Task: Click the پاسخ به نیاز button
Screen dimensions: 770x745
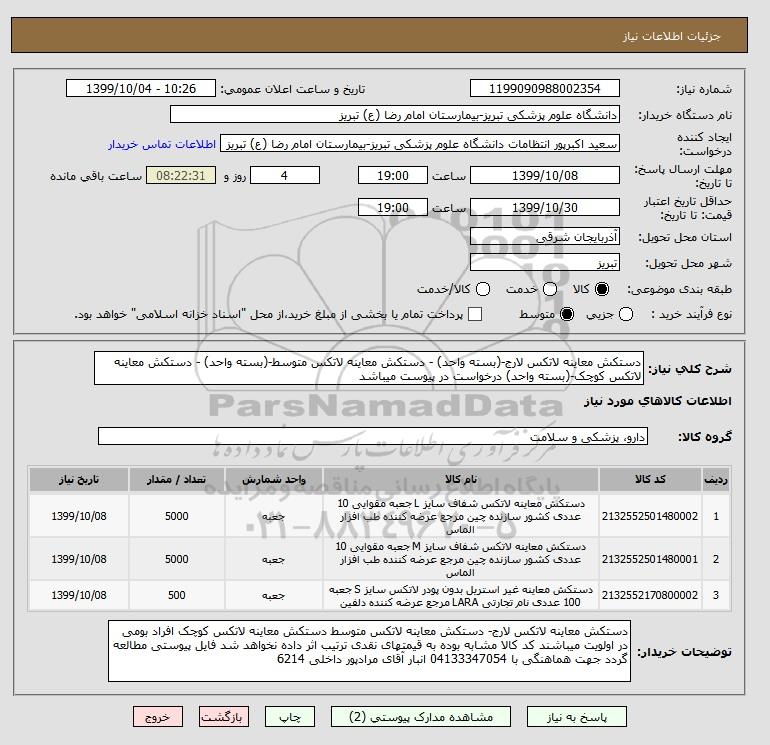Action: (577, 717)
